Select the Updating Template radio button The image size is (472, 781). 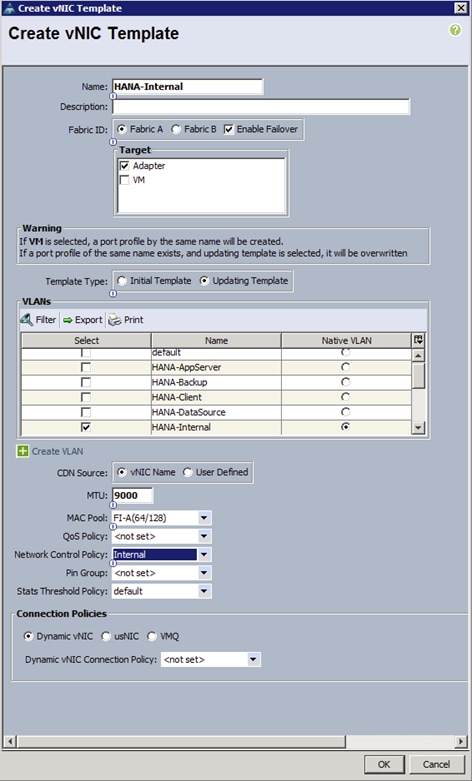click(x=204, y=281)
